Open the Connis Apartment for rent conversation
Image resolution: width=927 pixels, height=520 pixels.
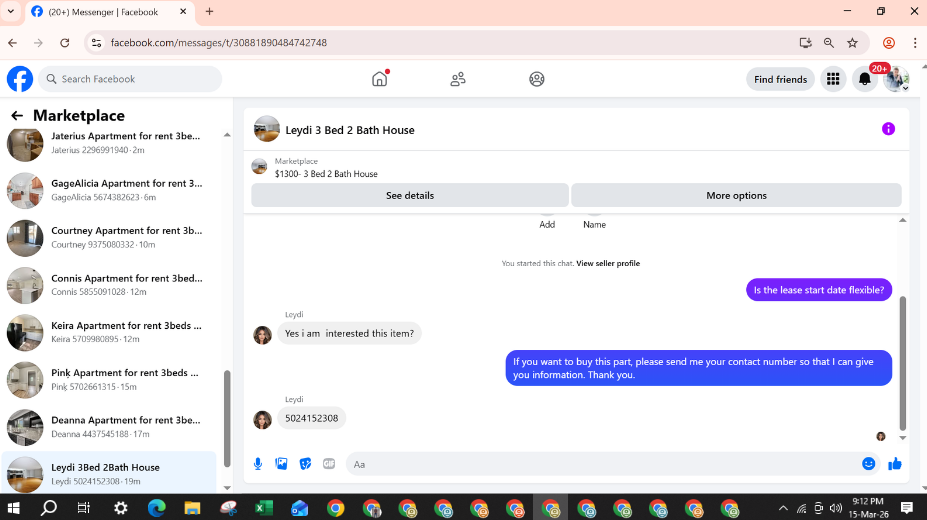pyautogui.click(x=109, y=285)
